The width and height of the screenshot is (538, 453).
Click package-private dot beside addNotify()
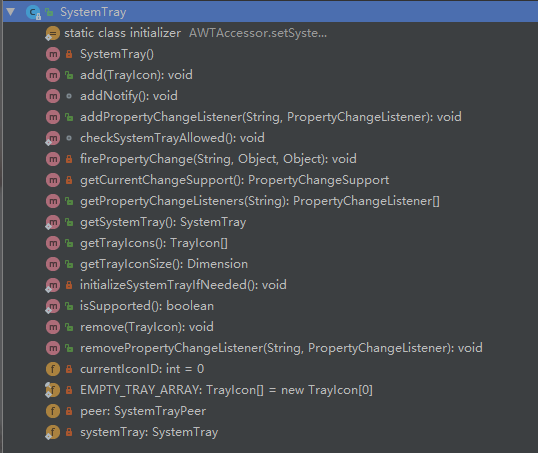tap(69, 96)
